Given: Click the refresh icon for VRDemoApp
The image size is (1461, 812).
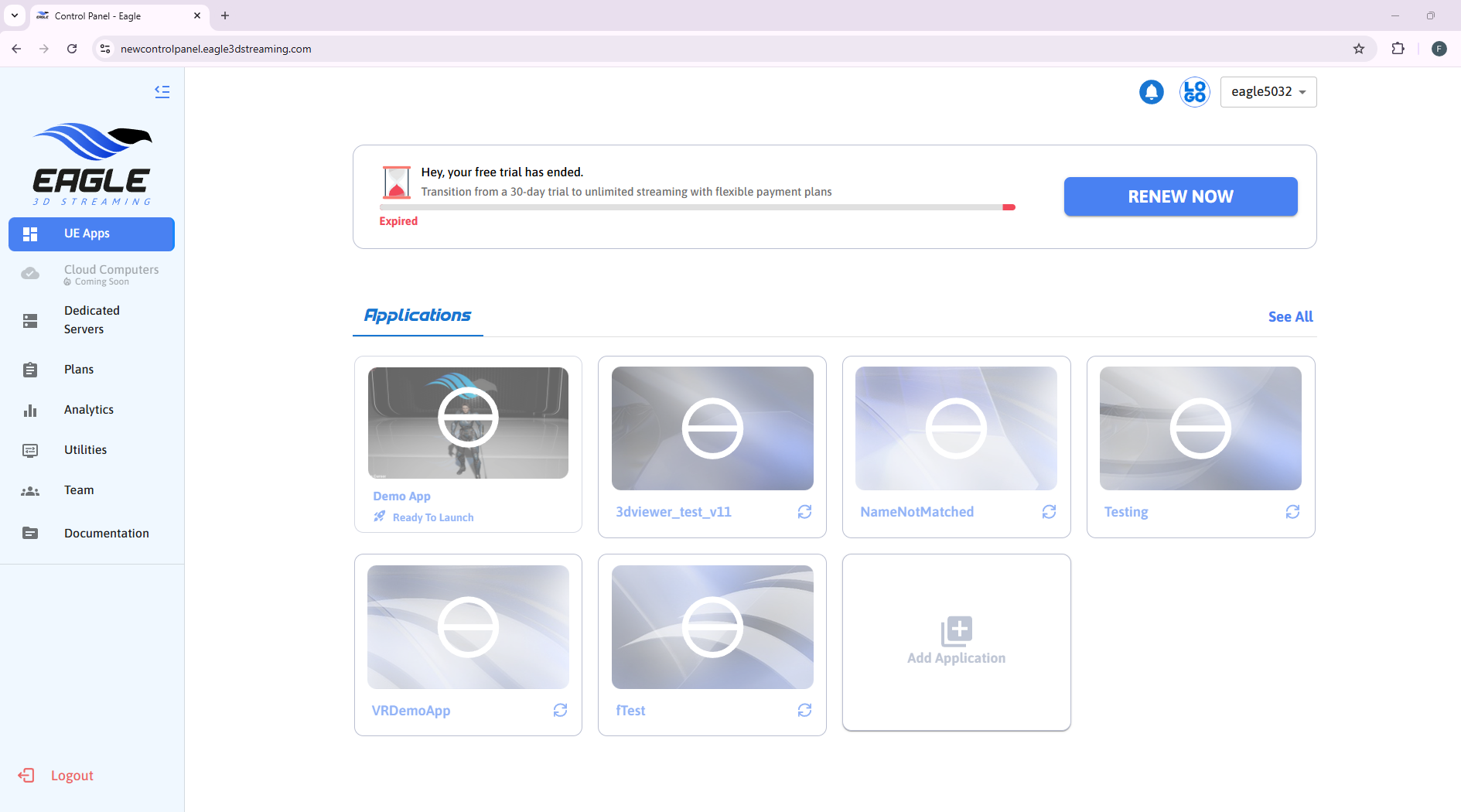Looking at the screenshot, I should coord(560,710).
